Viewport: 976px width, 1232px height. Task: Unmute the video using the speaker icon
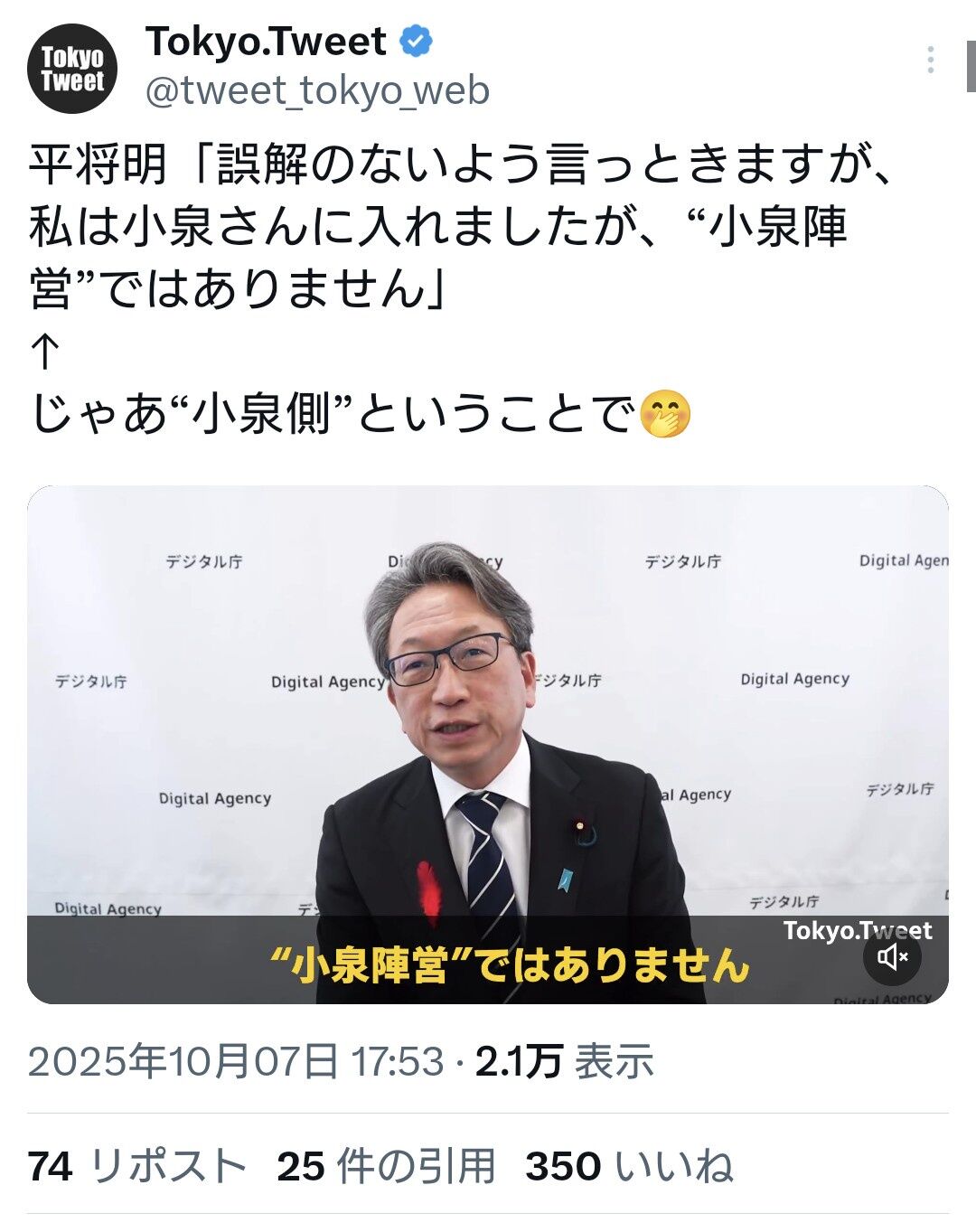click(x=892, y=956)
